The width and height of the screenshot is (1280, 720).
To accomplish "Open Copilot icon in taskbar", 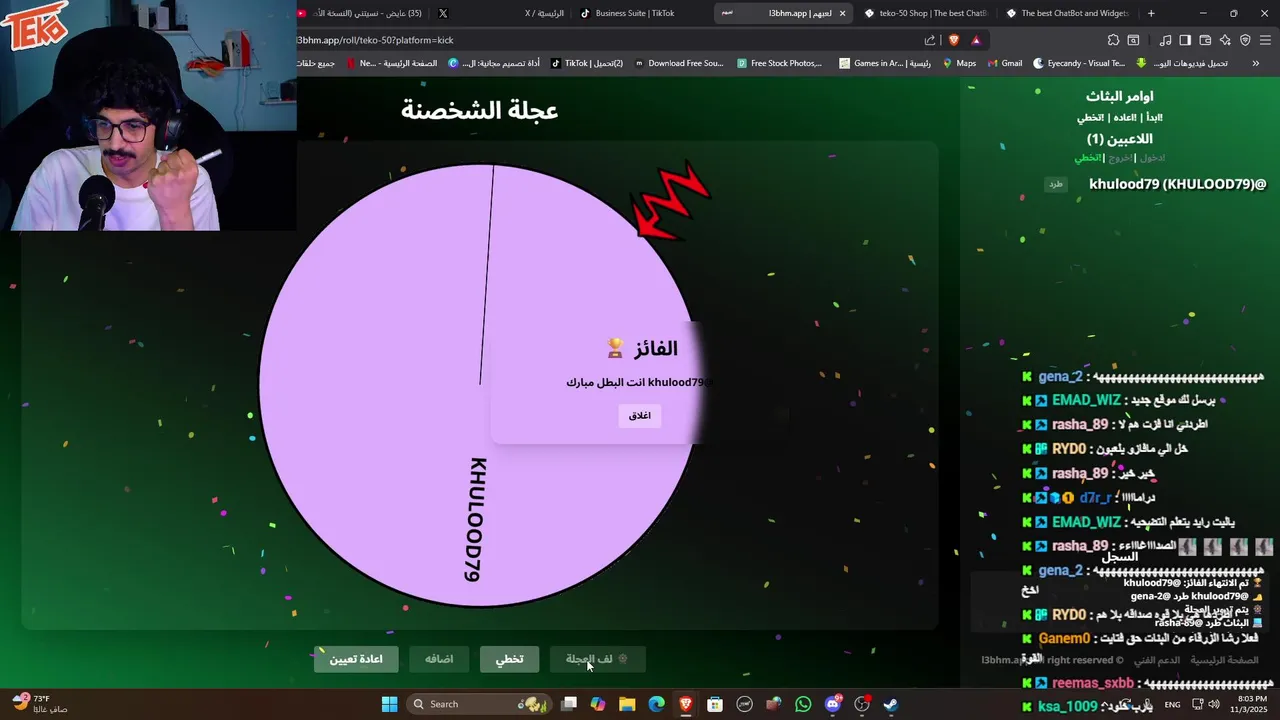I will [x=597, y=704].
